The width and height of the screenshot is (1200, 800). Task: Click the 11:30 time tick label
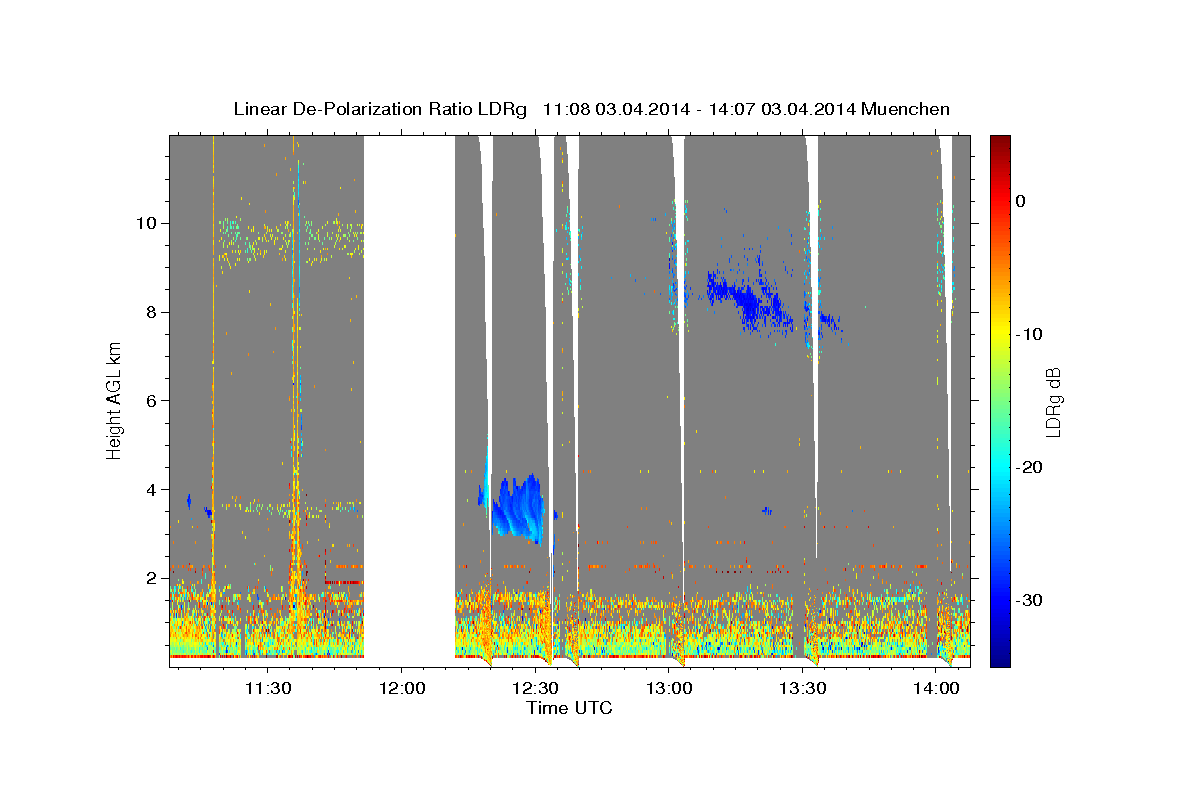click(268, 688)
